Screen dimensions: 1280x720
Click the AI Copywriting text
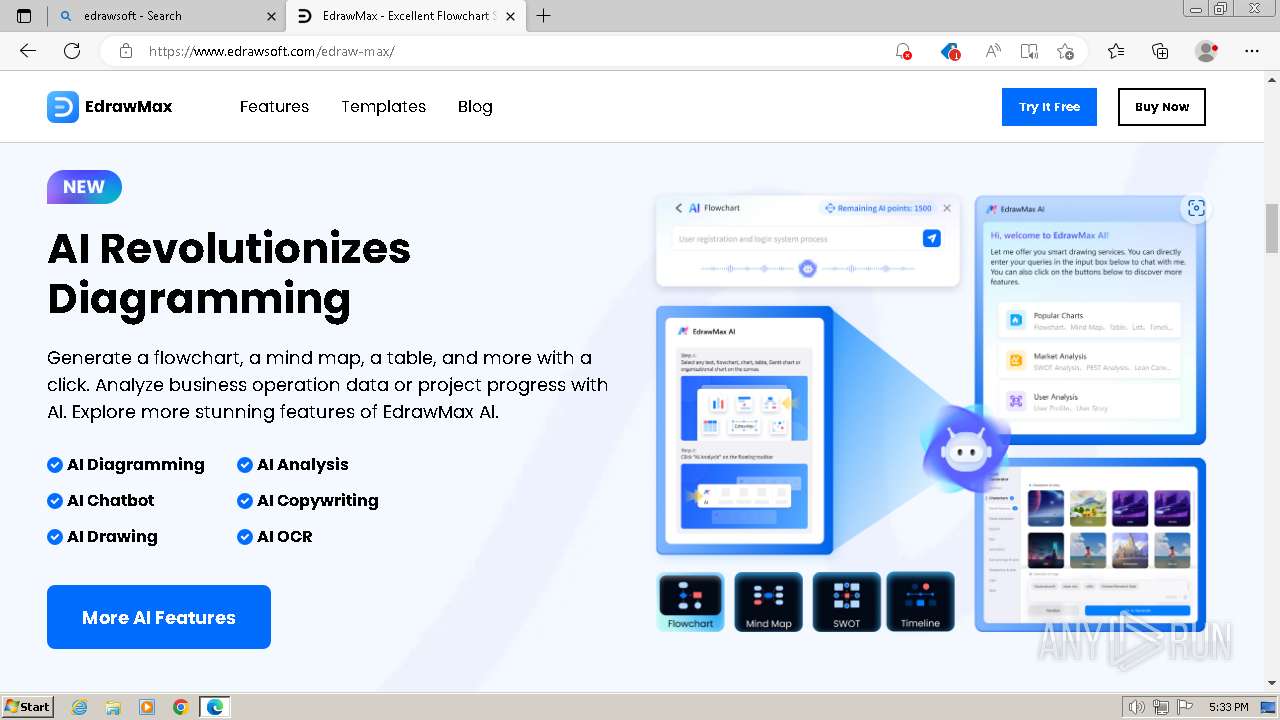(x=318, y=500)
